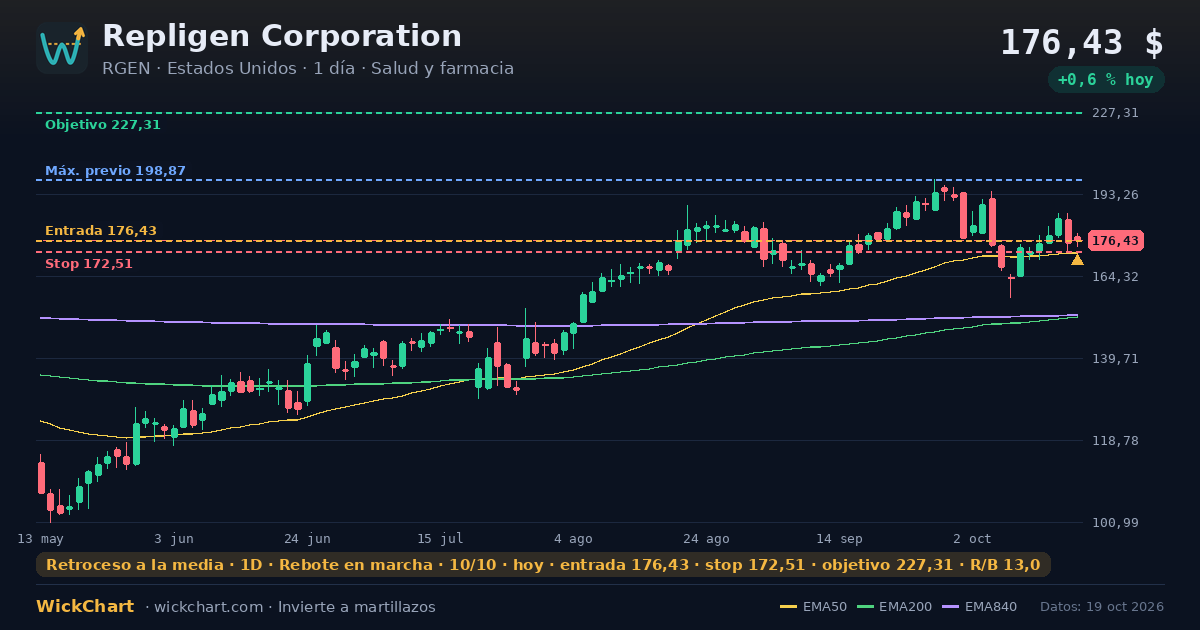This screenshot has height=630, width=1200.
Task: Click the Objetivo 227,31 label
Action: coord(103,125)
